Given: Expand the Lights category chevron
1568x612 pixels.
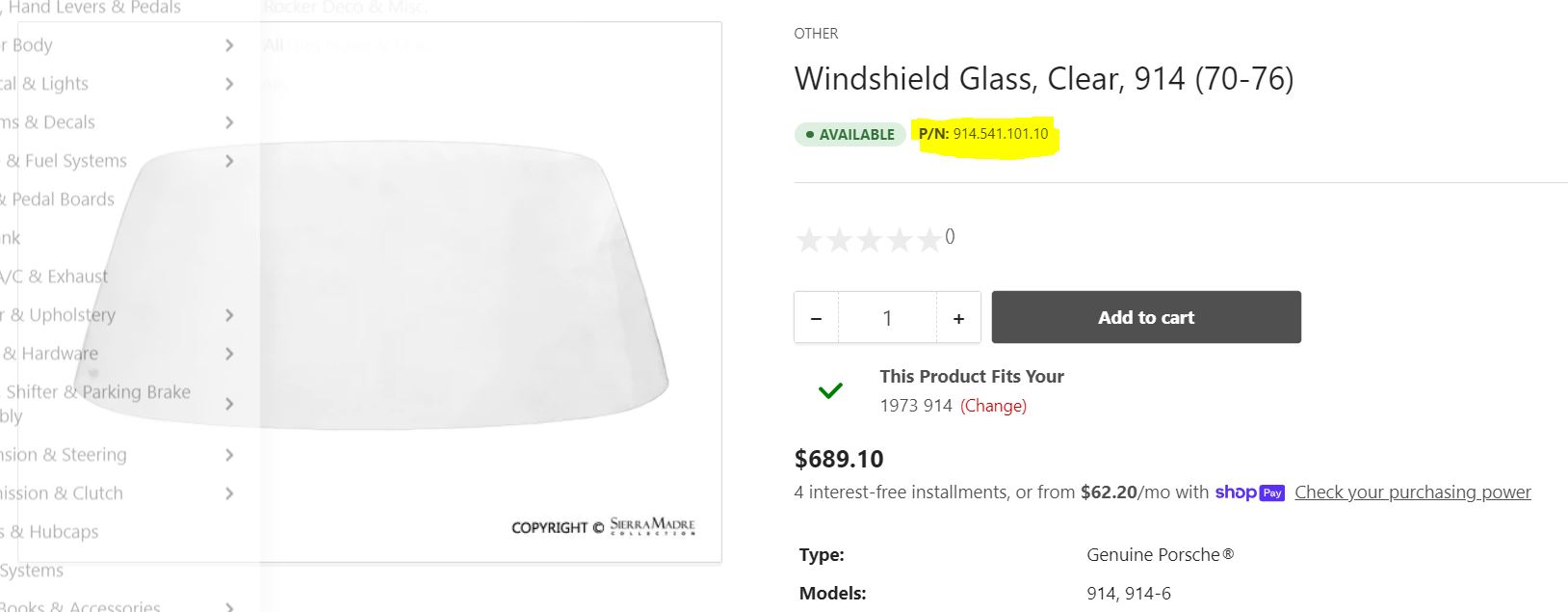Looking at the screenshot, I should click(229, 84).
